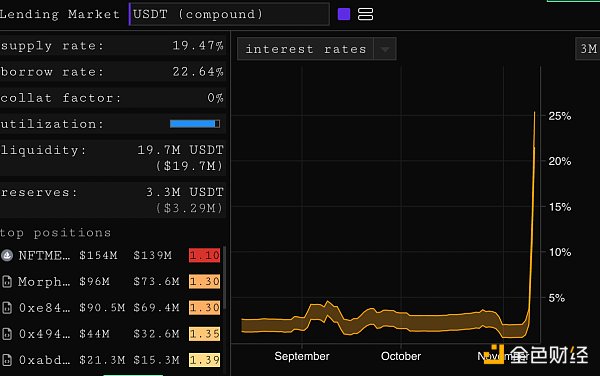Click the 0x494 contract document icon
The image size is (600, 376).
coord(7,334)
